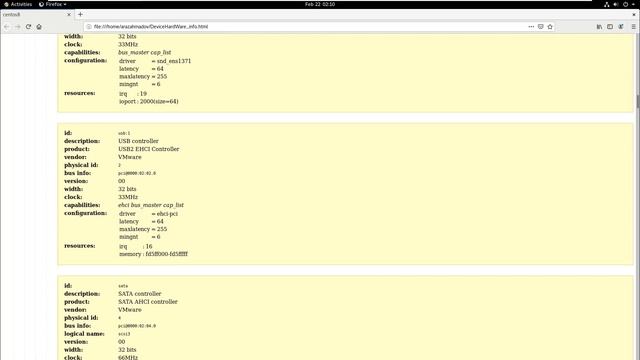Open the Firefox home page

click(x=39, y=27)
